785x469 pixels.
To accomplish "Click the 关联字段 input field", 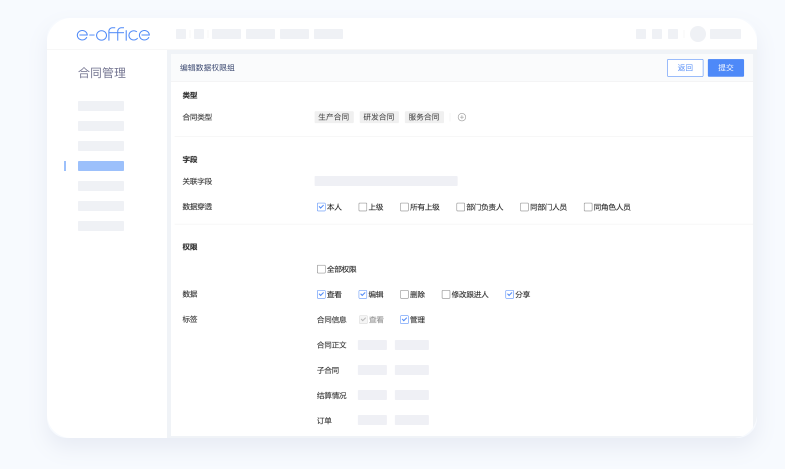I will point(386,181).
